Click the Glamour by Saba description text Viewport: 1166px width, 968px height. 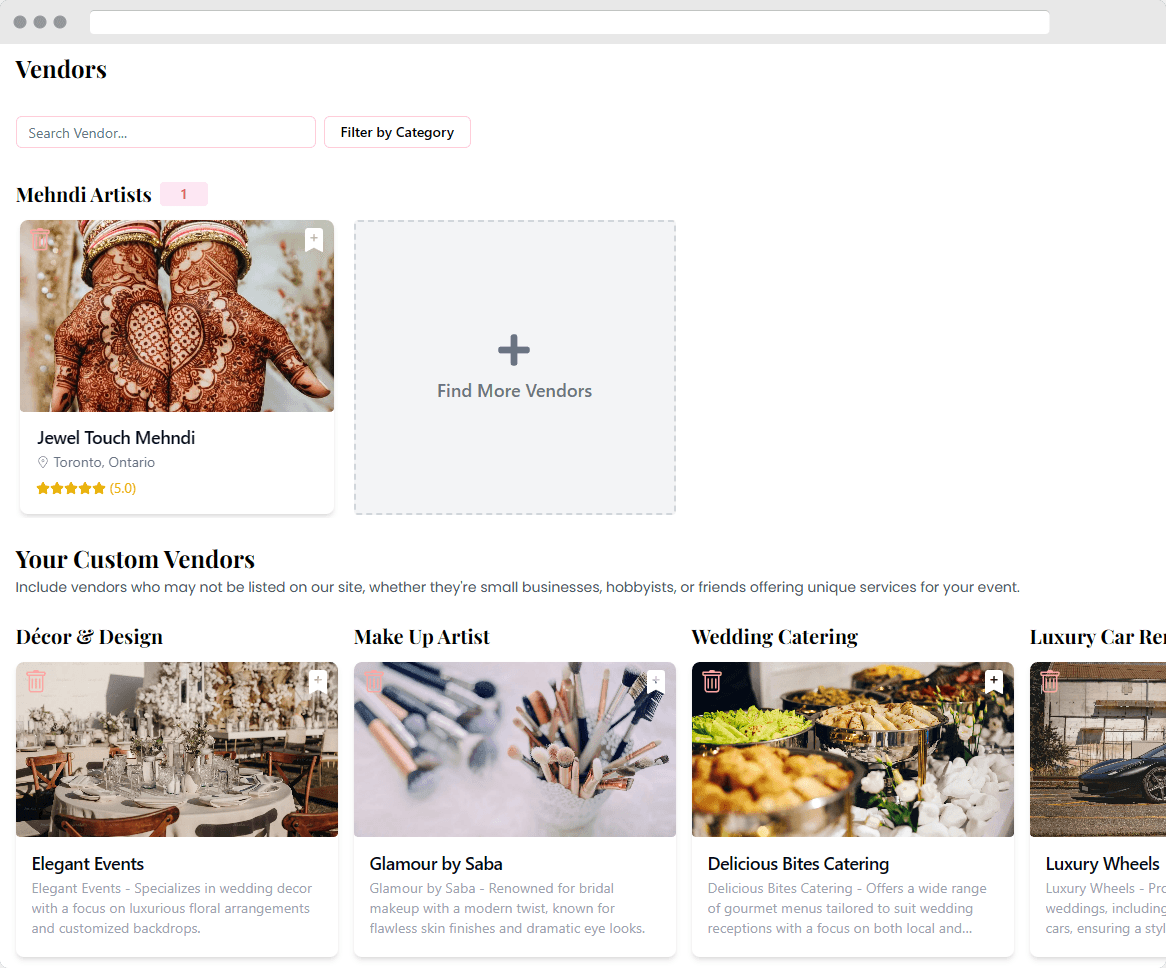tap(507, 909)
